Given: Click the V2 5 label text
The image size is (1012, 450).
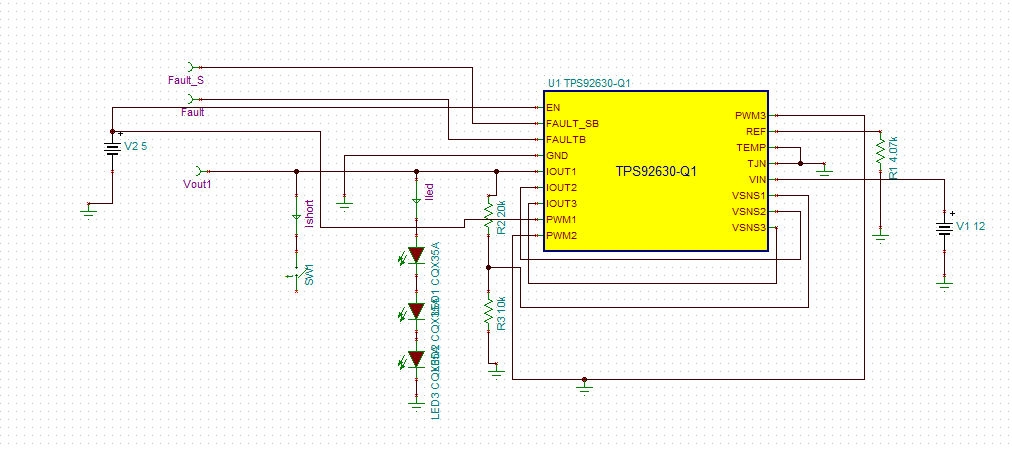Looking at the screenshot, I should [136, 147].
